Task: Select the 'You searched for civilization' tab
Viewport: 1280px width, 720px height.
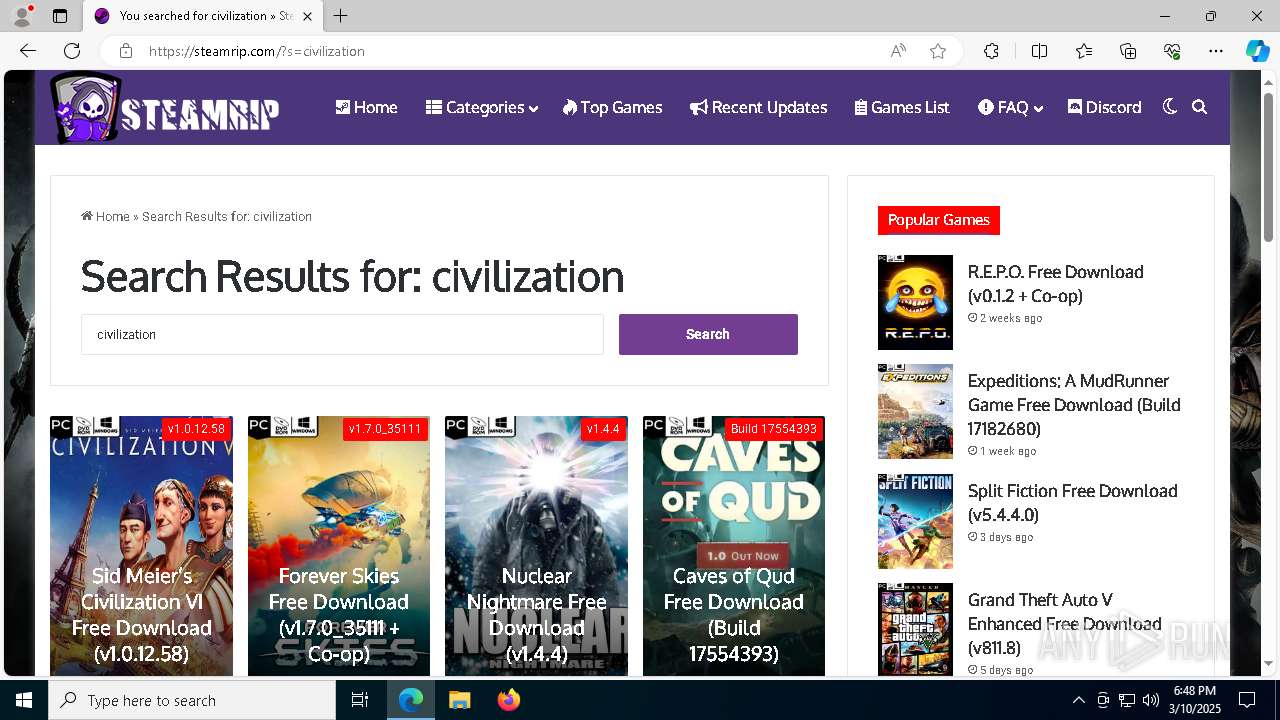Action: tap(203, 16)
